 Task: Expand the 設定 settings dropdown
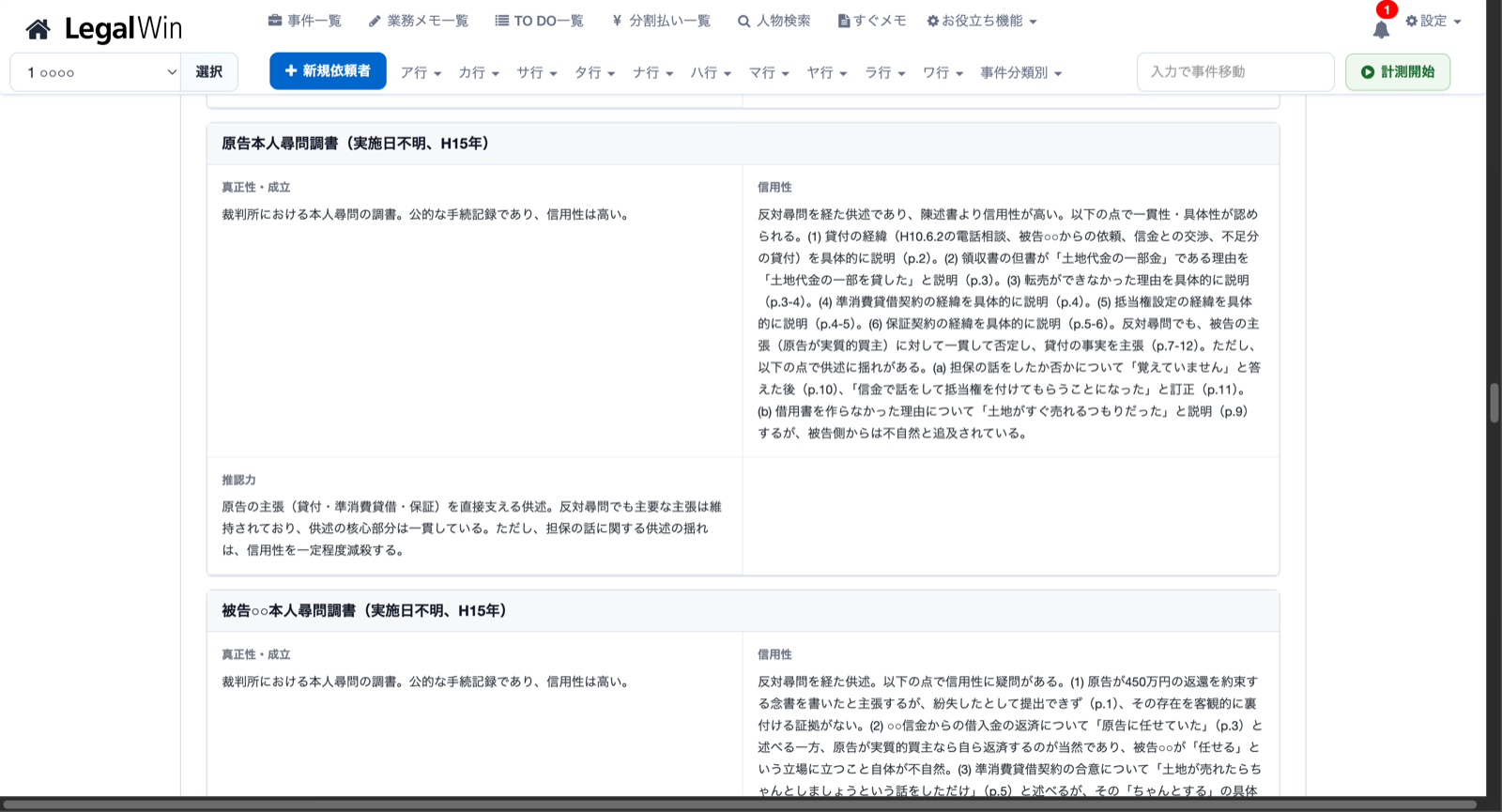(x=1433, y=21)
